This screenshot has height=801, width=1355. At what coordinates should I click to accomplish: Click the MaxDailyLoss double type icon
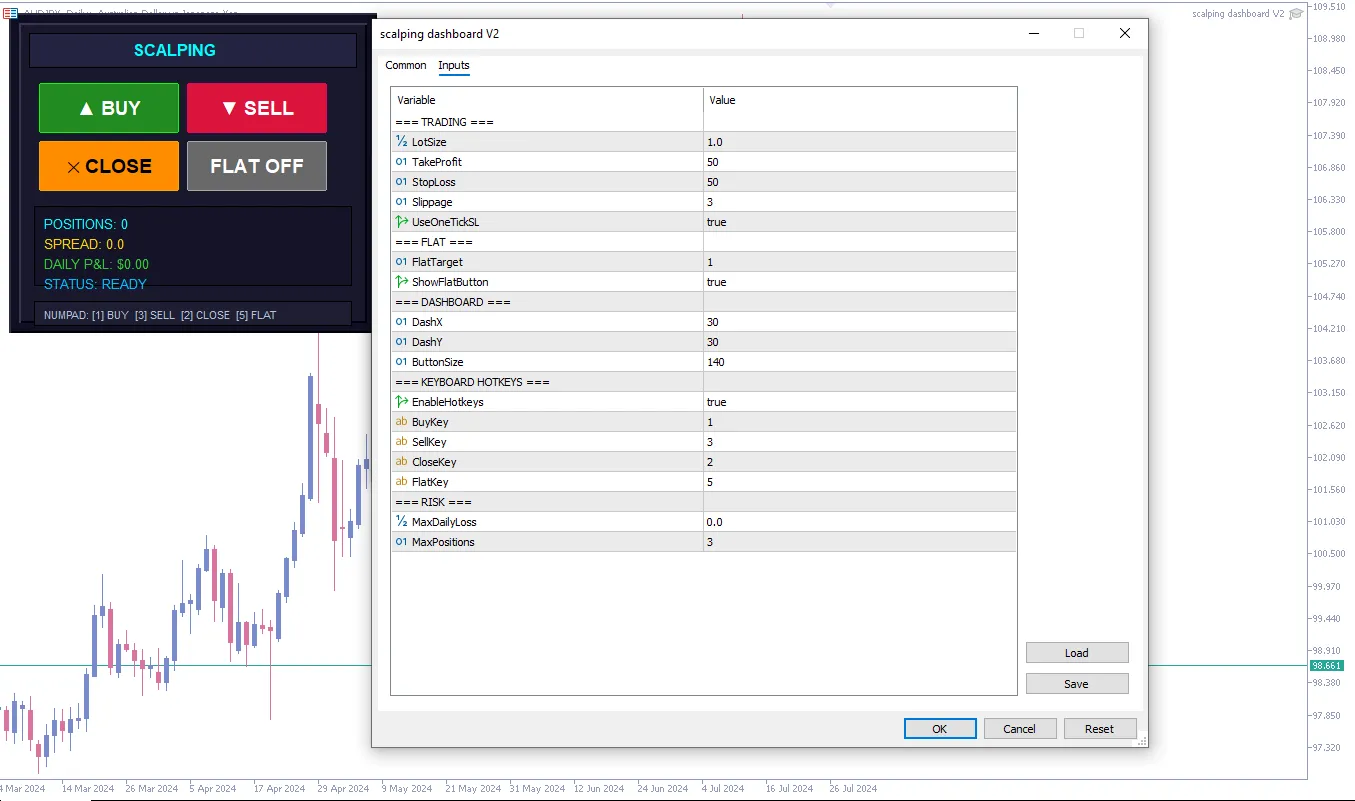tap(401, 522)
